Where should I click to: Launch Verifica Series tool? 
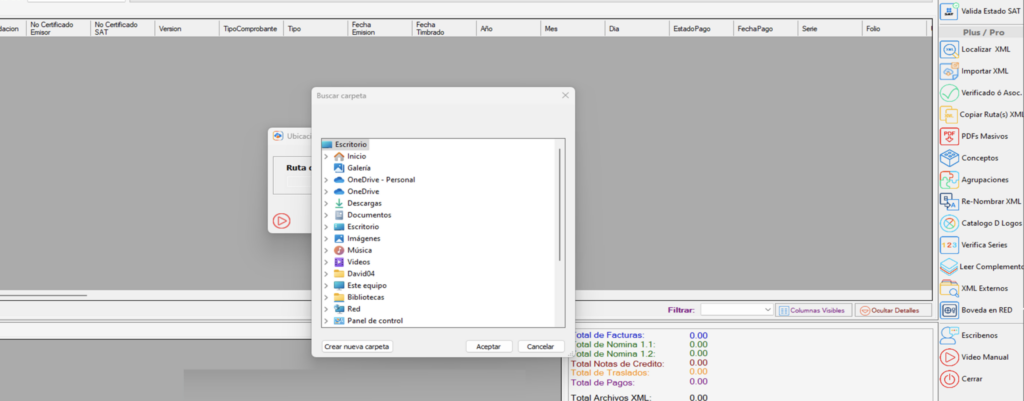tap(949, 245)
